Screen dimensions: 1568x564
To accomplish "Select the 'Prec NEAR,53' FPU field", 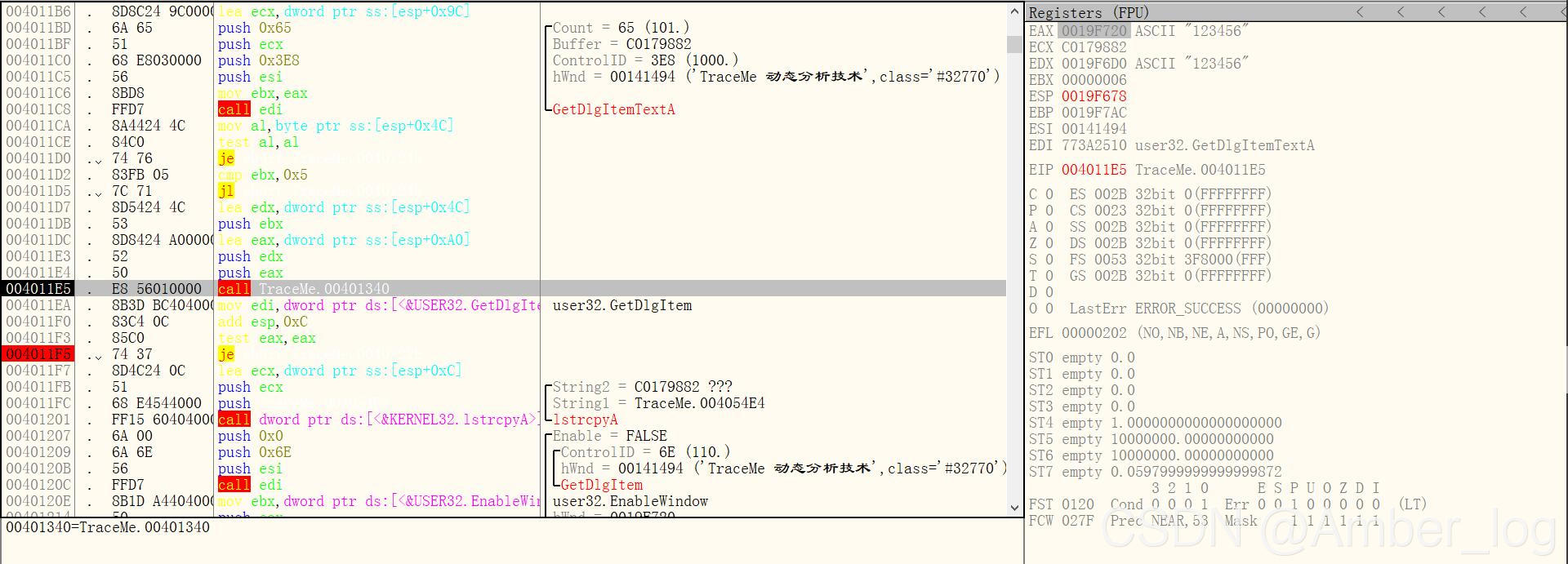I will [x=1159, y=521].
